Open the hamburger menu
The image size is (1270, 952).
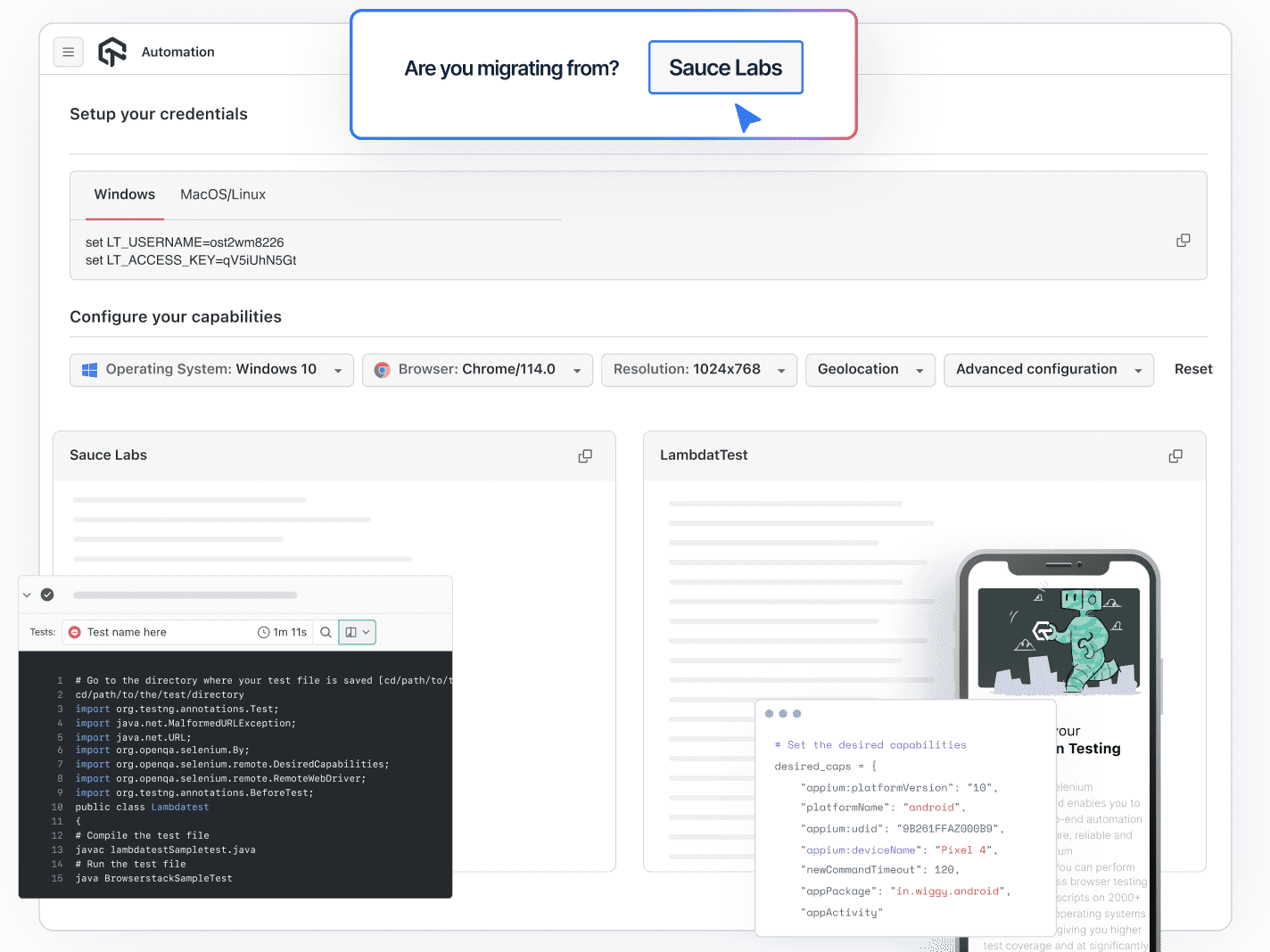coord(68,53)
